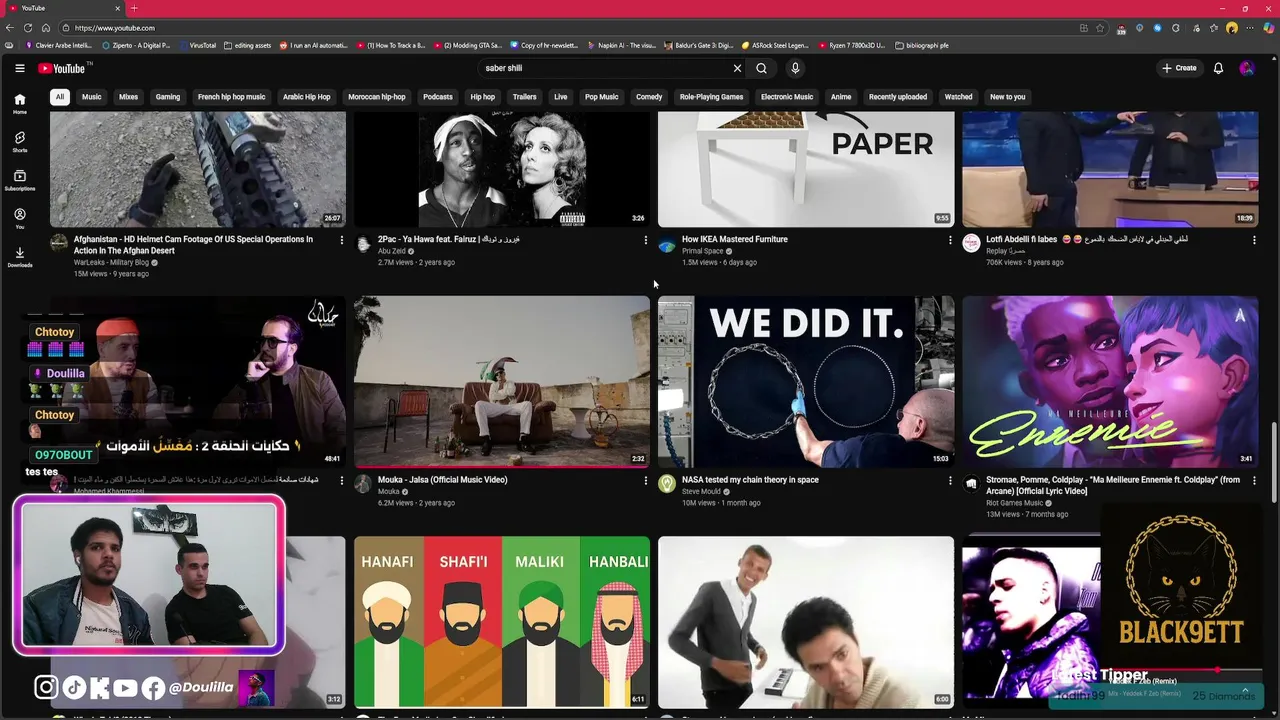Image resolution: width=1280 pixels, height=720 pixels.
Task: Clear the search box with the X icon
Action: [x=737, y=68]
